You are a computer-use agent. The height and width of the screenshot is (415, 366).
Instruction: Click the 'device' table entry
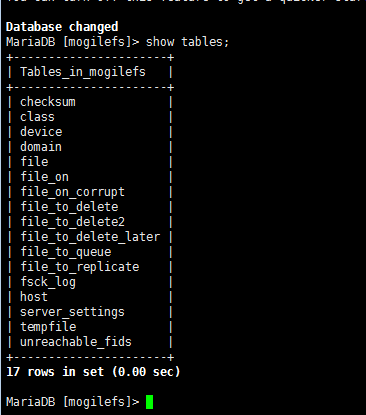click(41, 132)
